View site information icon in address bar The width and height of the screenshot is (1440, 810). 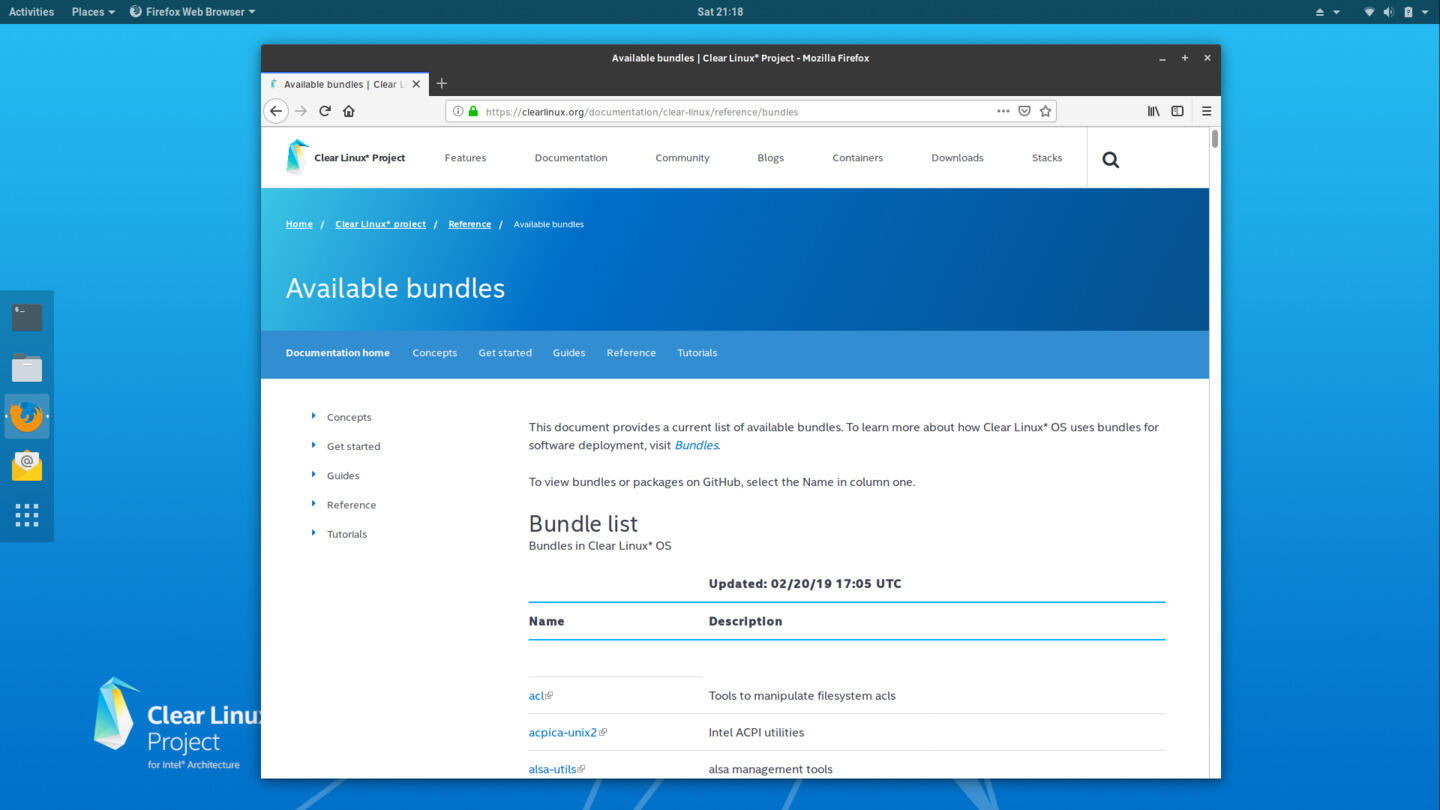pyautogui.click(x=458, y=111)
